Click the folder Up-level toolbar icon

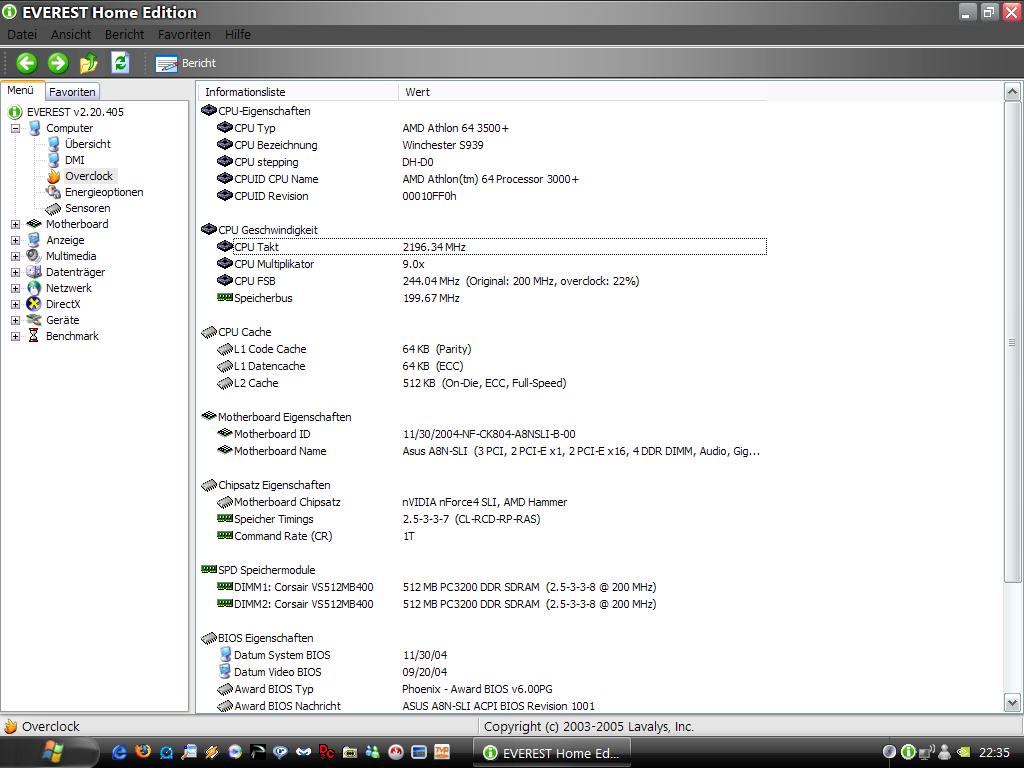(88, 63)
